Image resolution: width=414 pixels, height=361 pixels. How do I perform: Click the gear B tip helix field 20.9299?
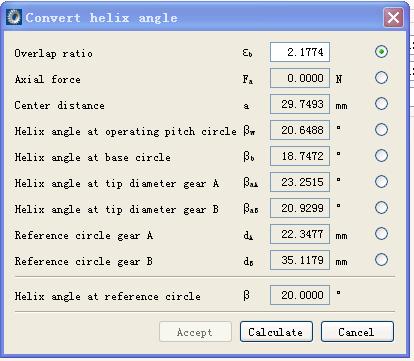coord(300,208)
